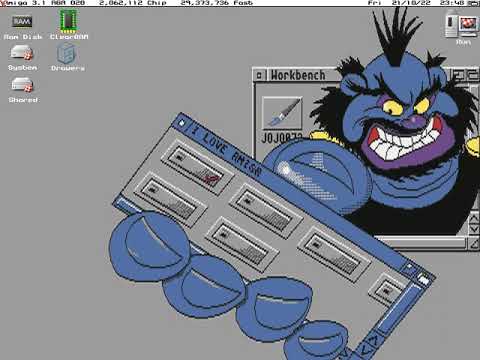Open the Ram Disk icon

22,22
